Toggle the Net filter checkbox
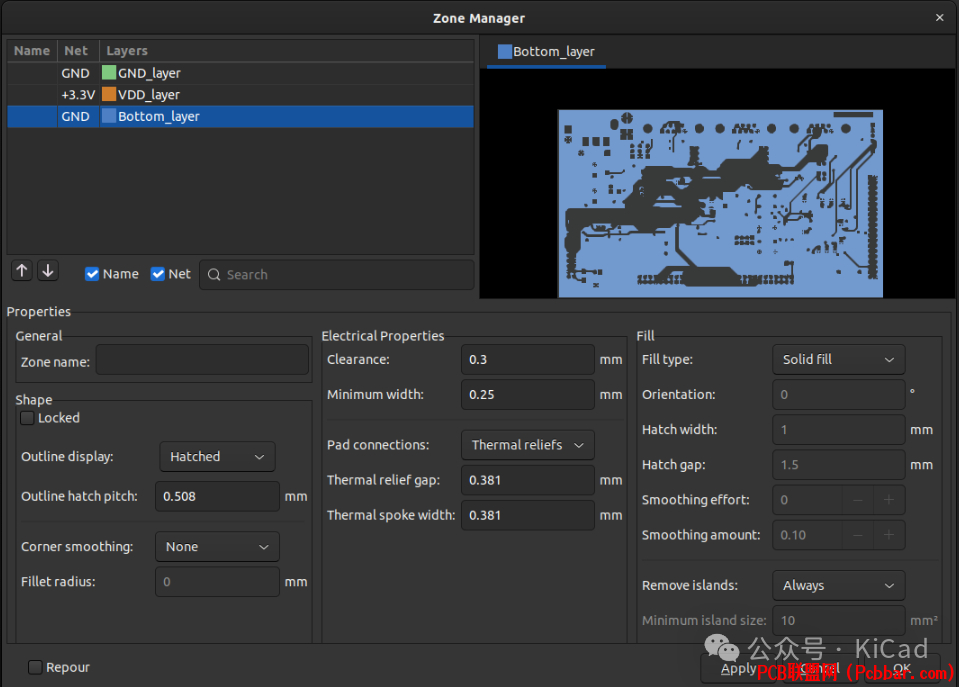The image size is (959, 687). pyautogui.click(x=158, y=274)
